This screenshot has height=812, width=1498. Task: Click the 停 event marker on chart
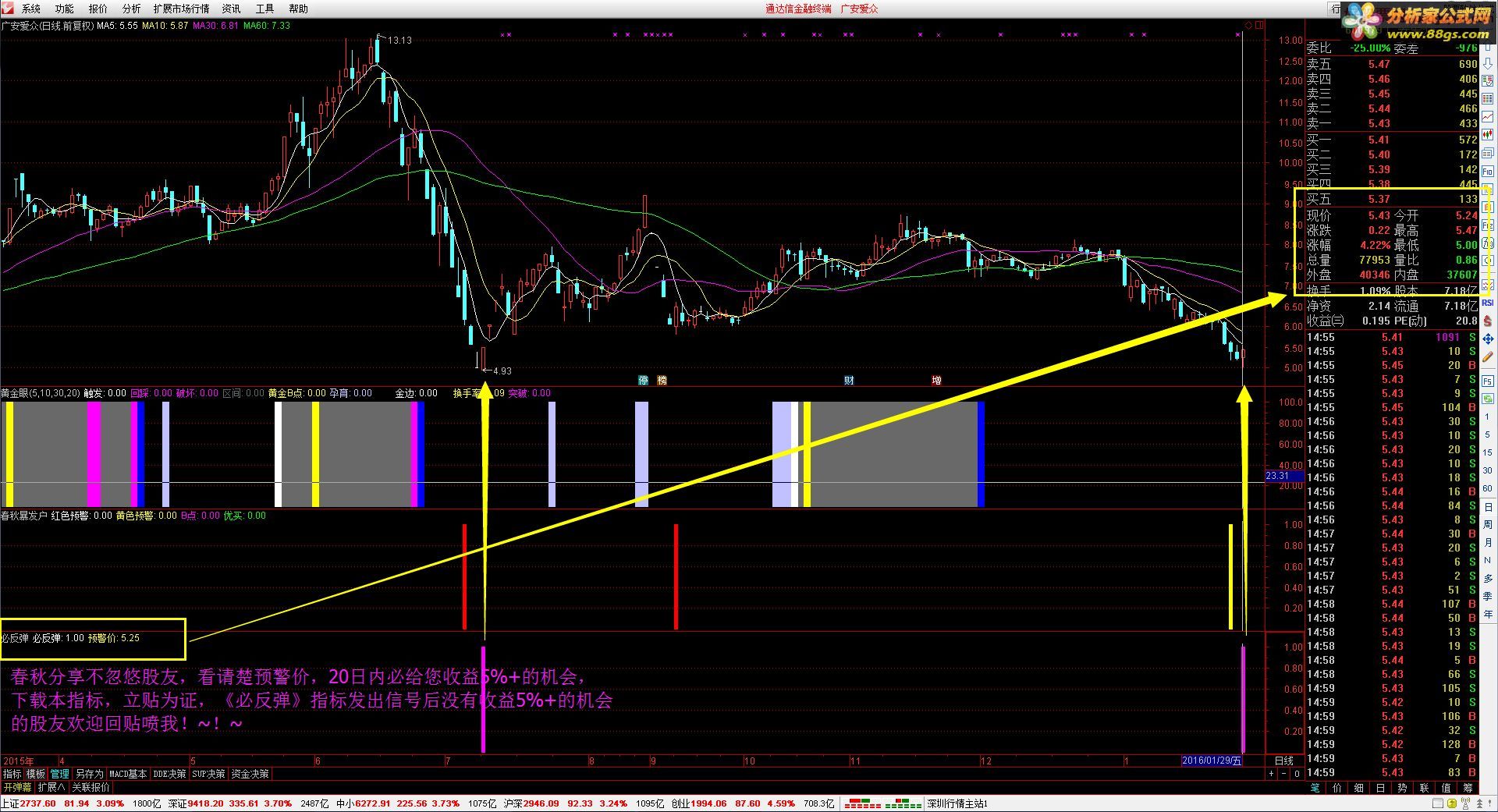(x=644, y=381)
